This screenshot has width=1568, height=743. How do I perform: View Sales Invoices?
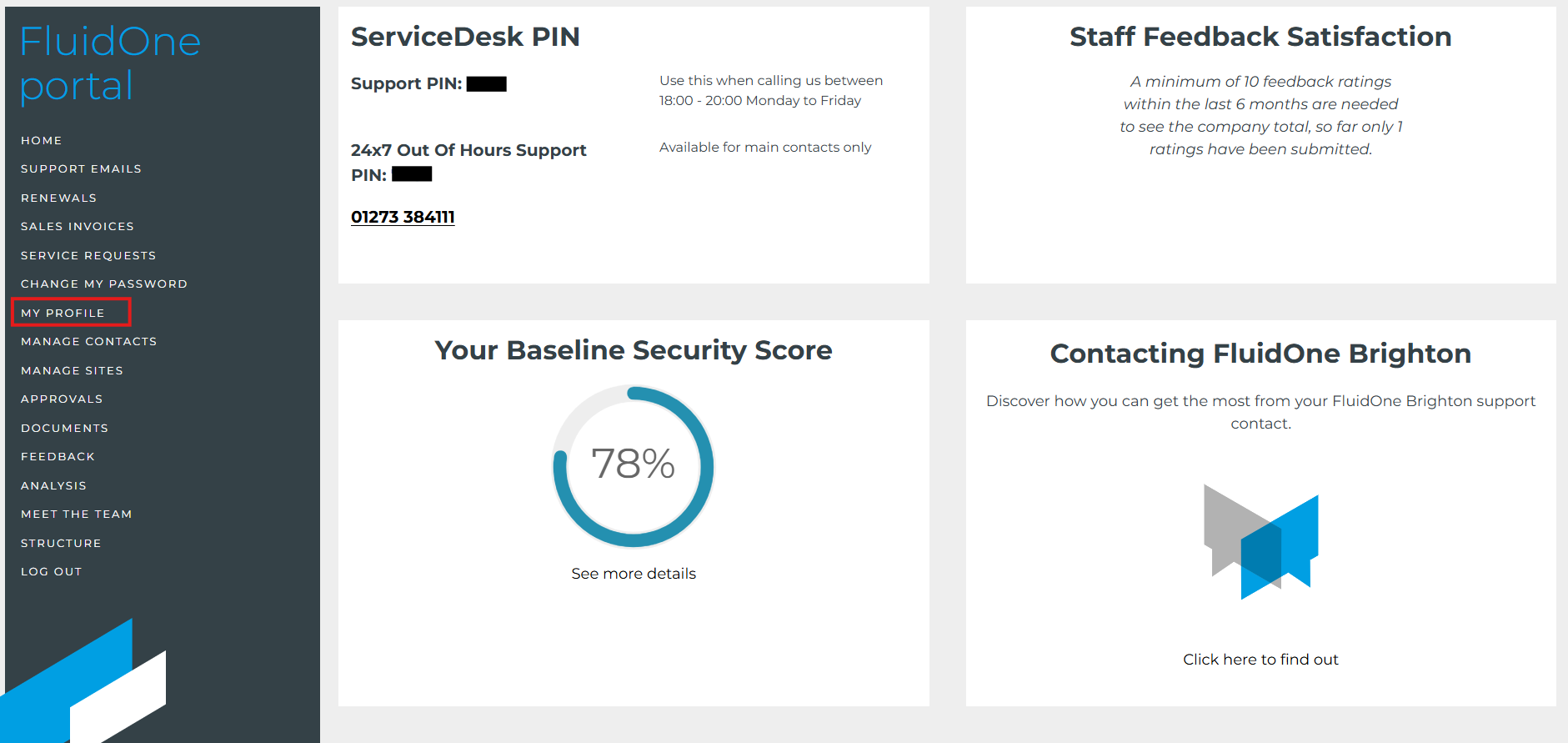pos(77,226)
